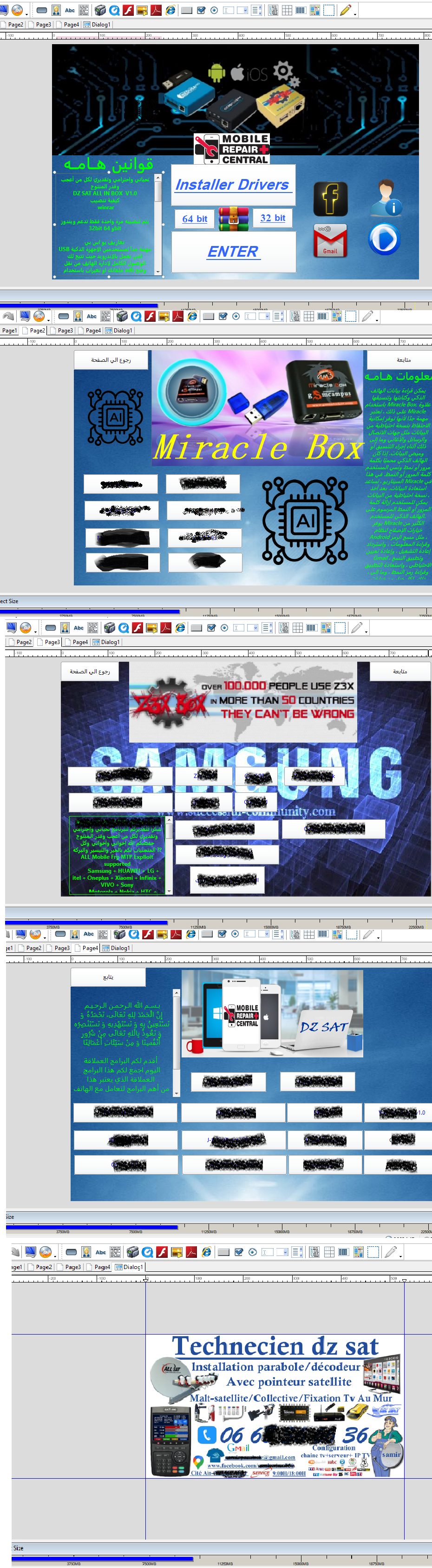Screen dimensions: 432x1568
Task: Click monitor preview icon above Technecien dz sat dialog
Action: point(30,1252)
